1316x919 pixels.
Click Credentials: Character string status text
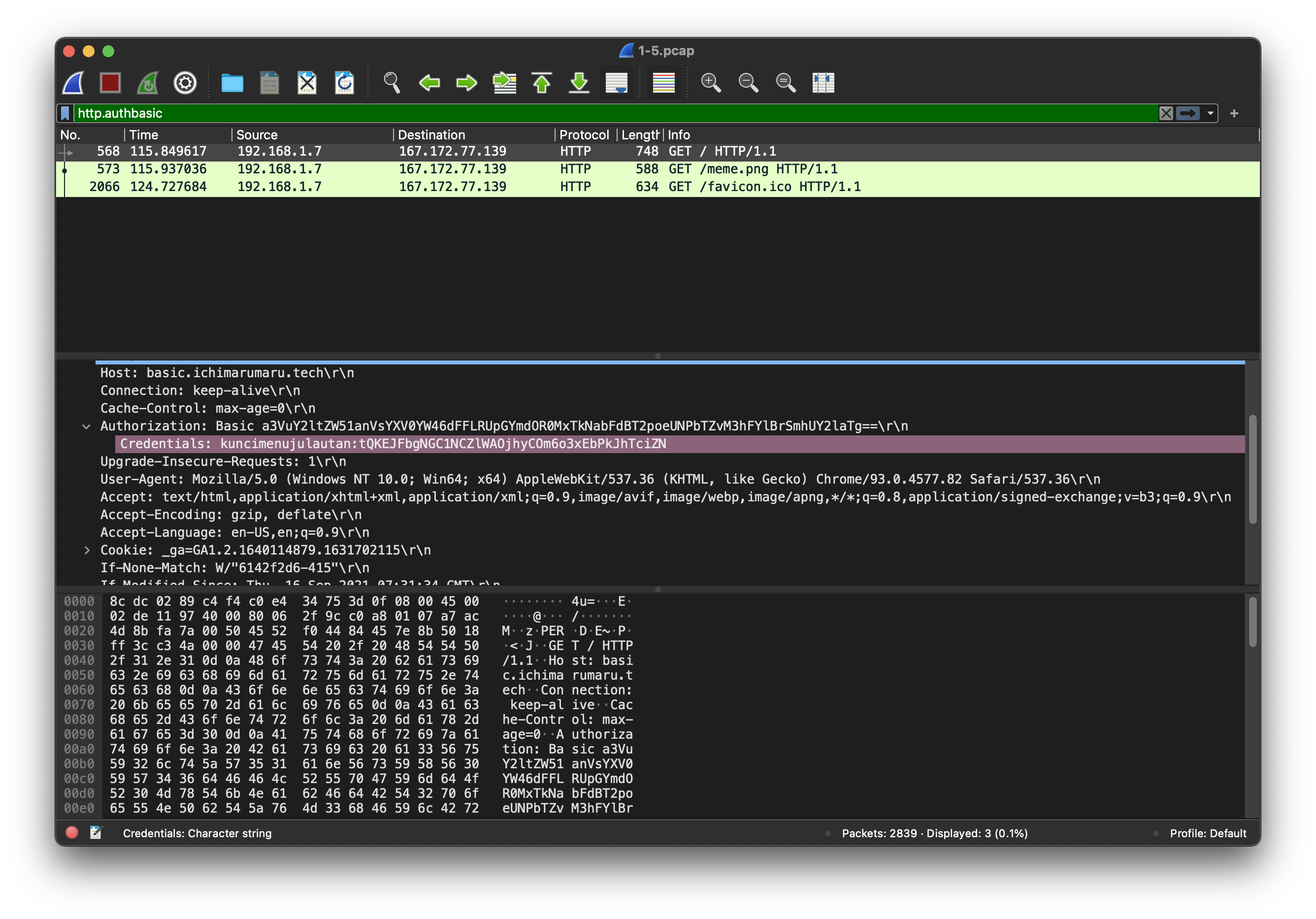[197, 834]
